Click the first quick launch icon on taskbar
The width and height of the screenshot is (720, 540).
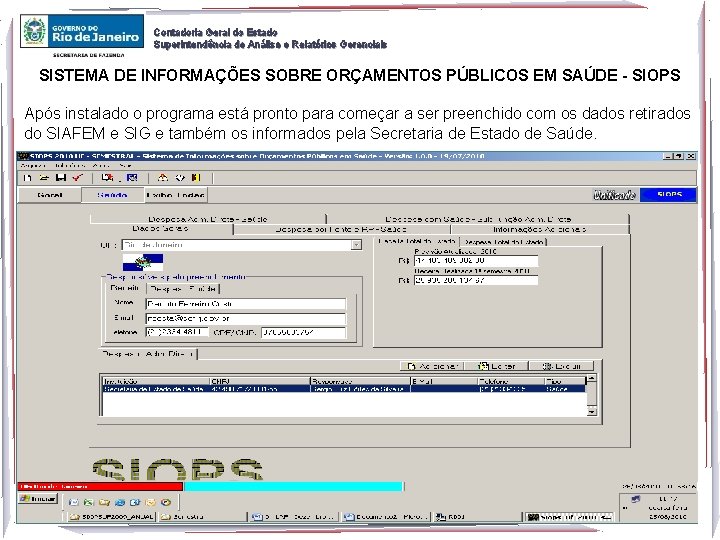tap(73, 502)
